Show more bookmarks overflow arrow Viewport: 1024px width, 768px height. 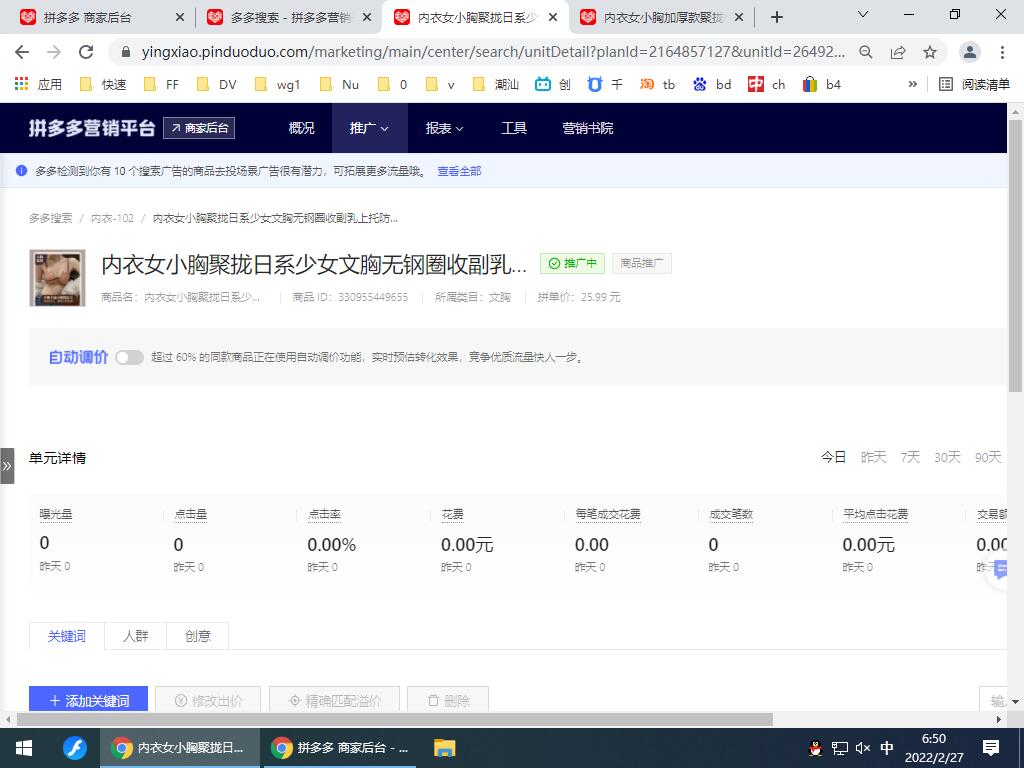[x=912, y=84]
